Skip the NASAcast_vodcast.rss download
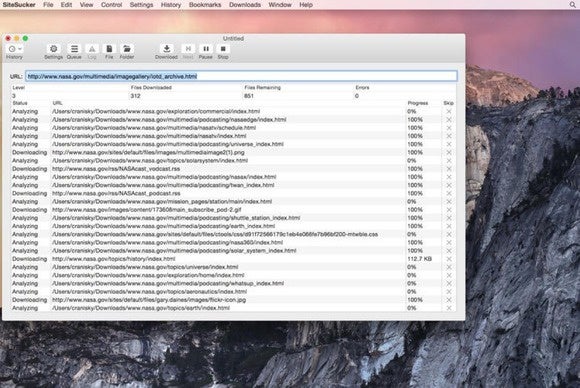This screenshot has width=580, height=388. (x=449, y=169)
